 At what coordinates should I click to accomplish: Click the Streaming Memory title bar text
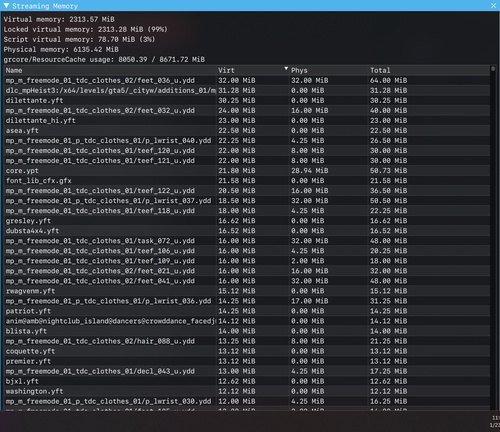pyautogui.click(x=45, y=6)
